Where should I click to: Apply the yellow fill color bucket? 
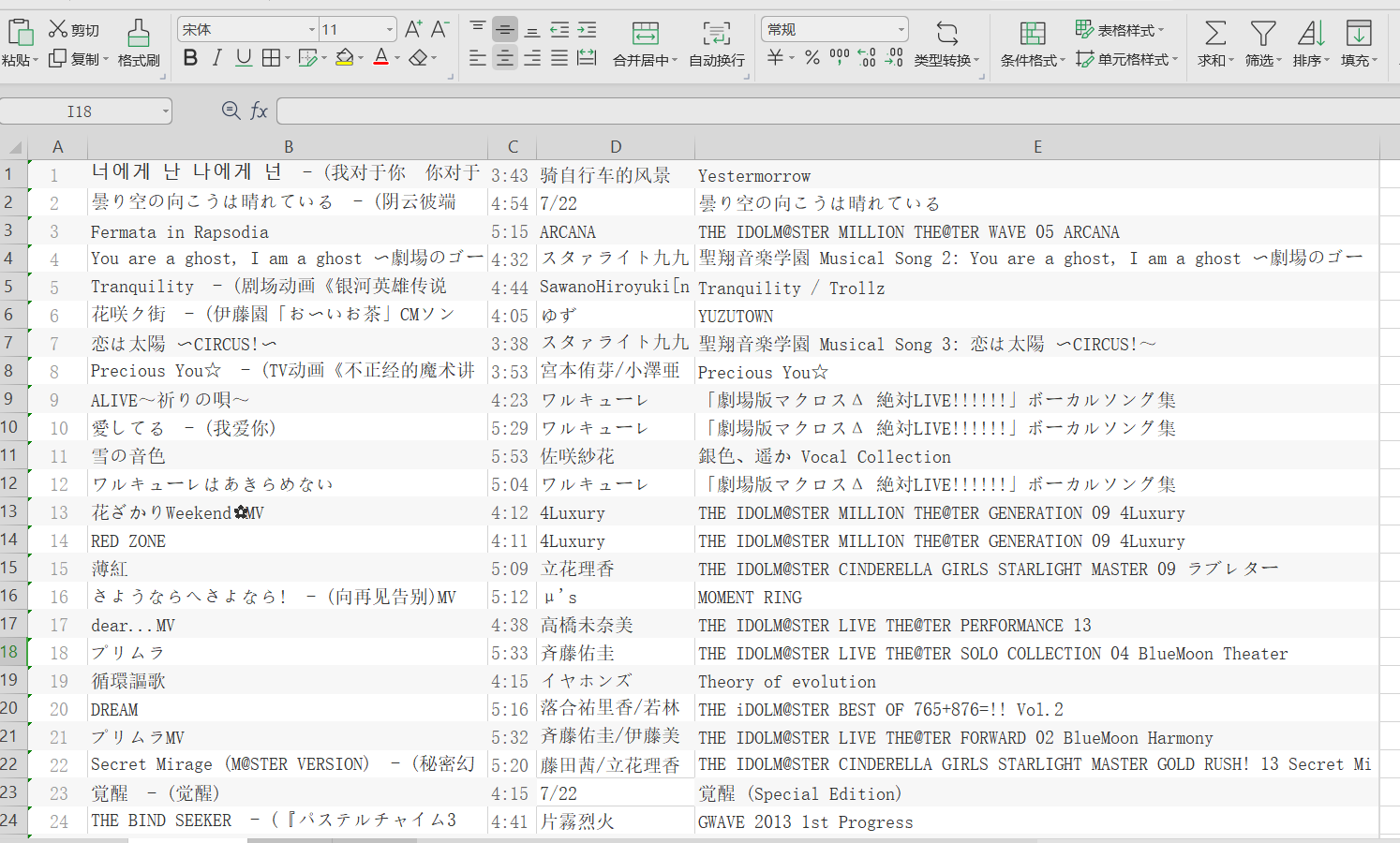pyautogui.click(x=344, y=58)
